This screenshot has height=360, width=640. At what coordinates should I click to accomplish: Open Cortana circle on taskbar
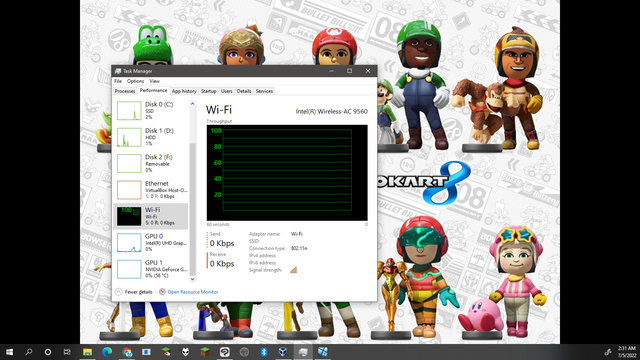pos(48,352)
